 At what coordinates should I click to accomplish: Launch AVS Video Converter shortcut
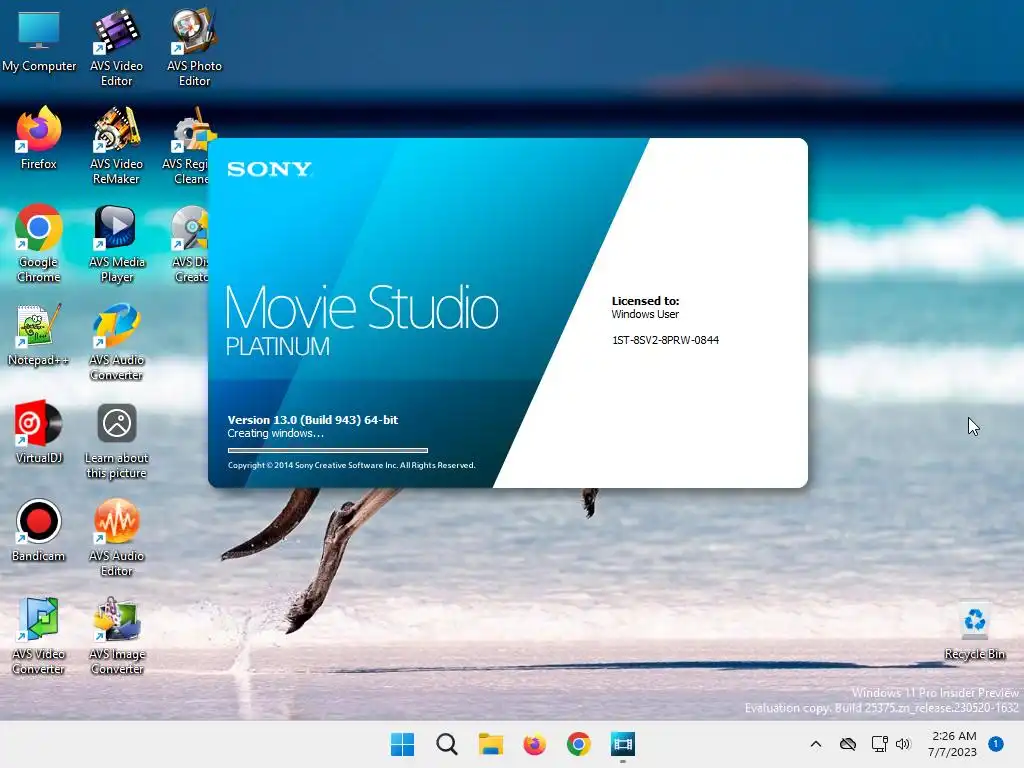pyautogui.click(x=39, y=635)
